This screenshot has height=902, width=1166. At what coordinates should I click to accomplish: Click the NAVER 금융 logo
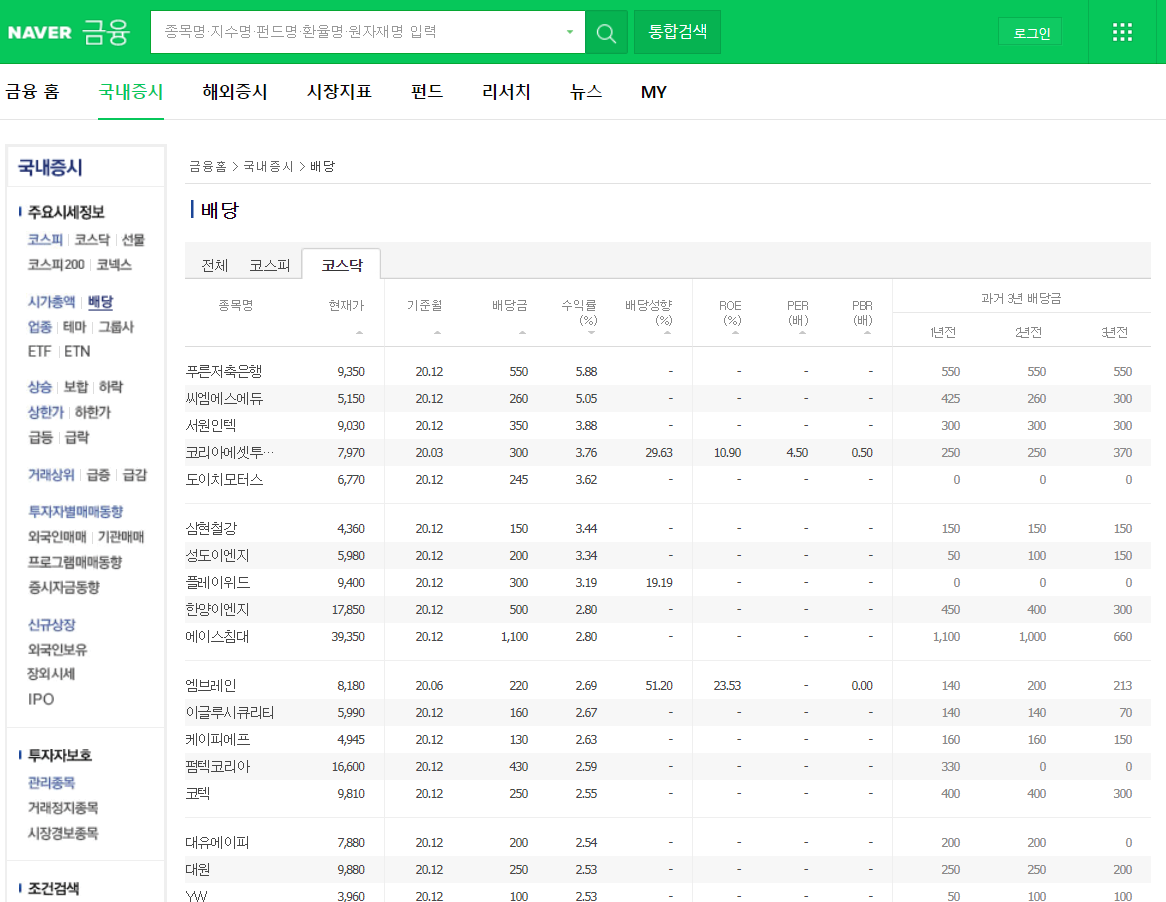(x=69, y=32)
